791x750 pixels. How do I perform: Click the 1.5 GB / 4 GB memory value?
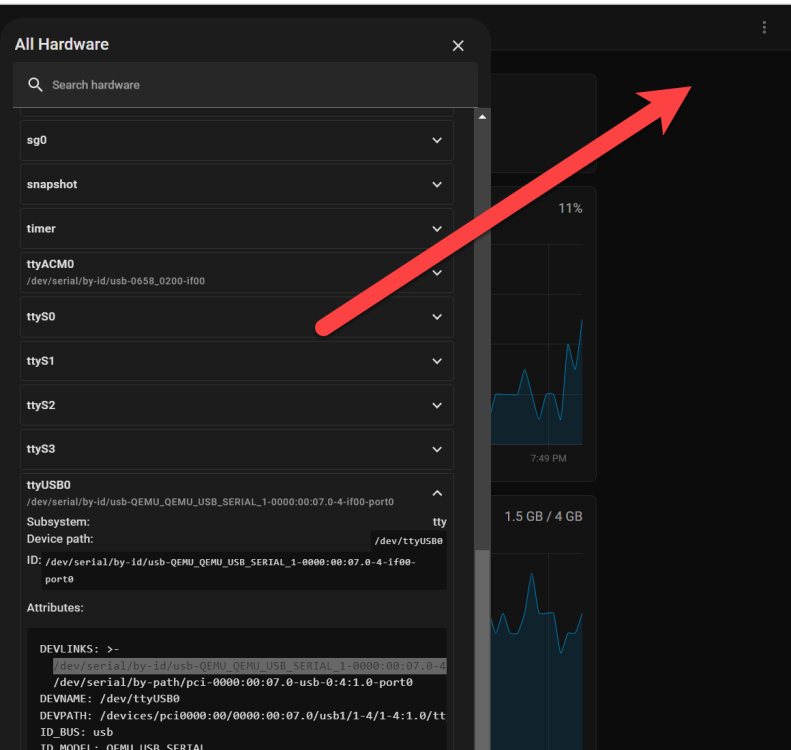[x=543, y=516]
